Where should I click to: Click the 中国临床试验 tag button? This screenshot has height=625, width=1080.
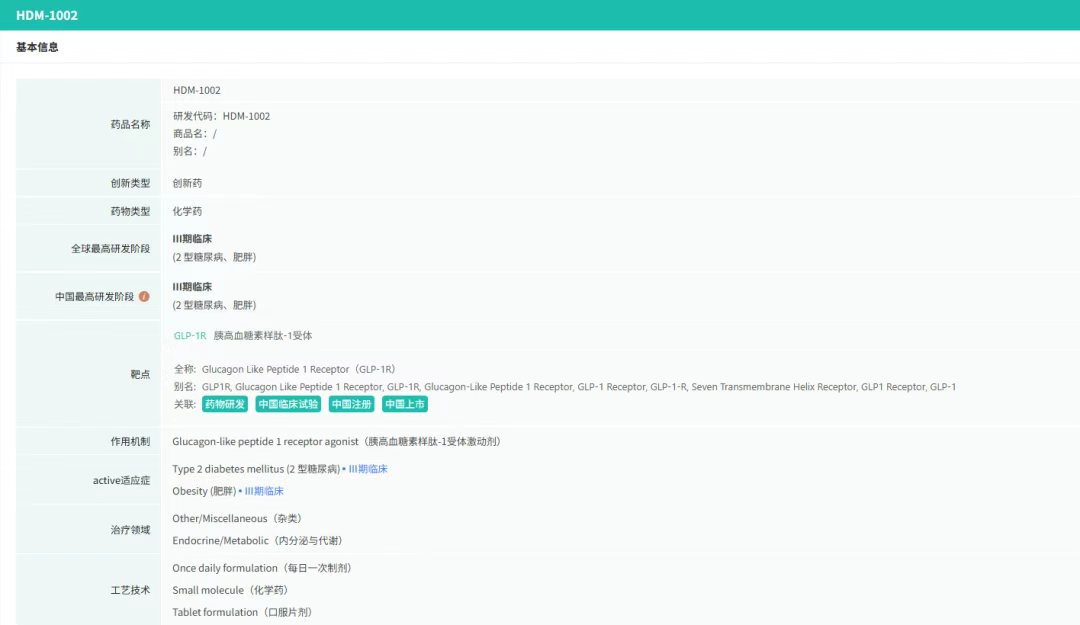pyautogui.click(x=288, y=404)
